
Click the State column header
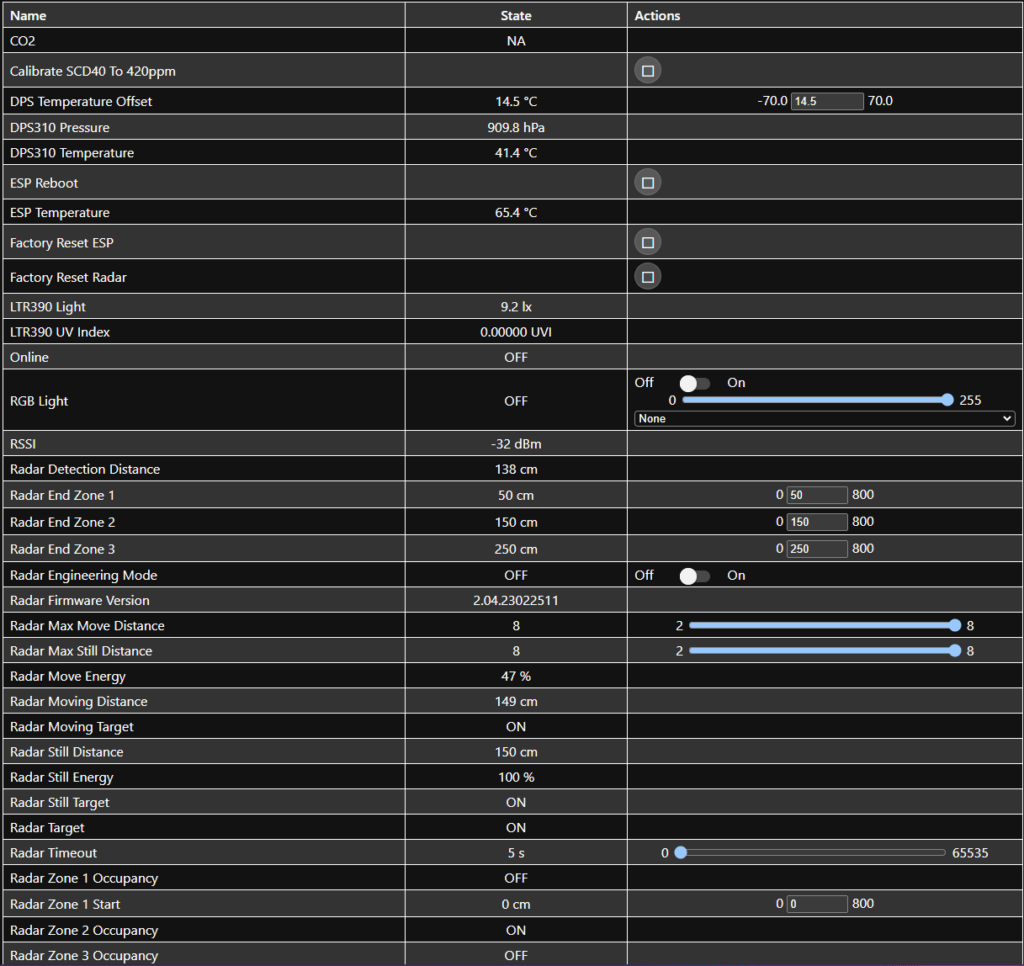(516, 16)
